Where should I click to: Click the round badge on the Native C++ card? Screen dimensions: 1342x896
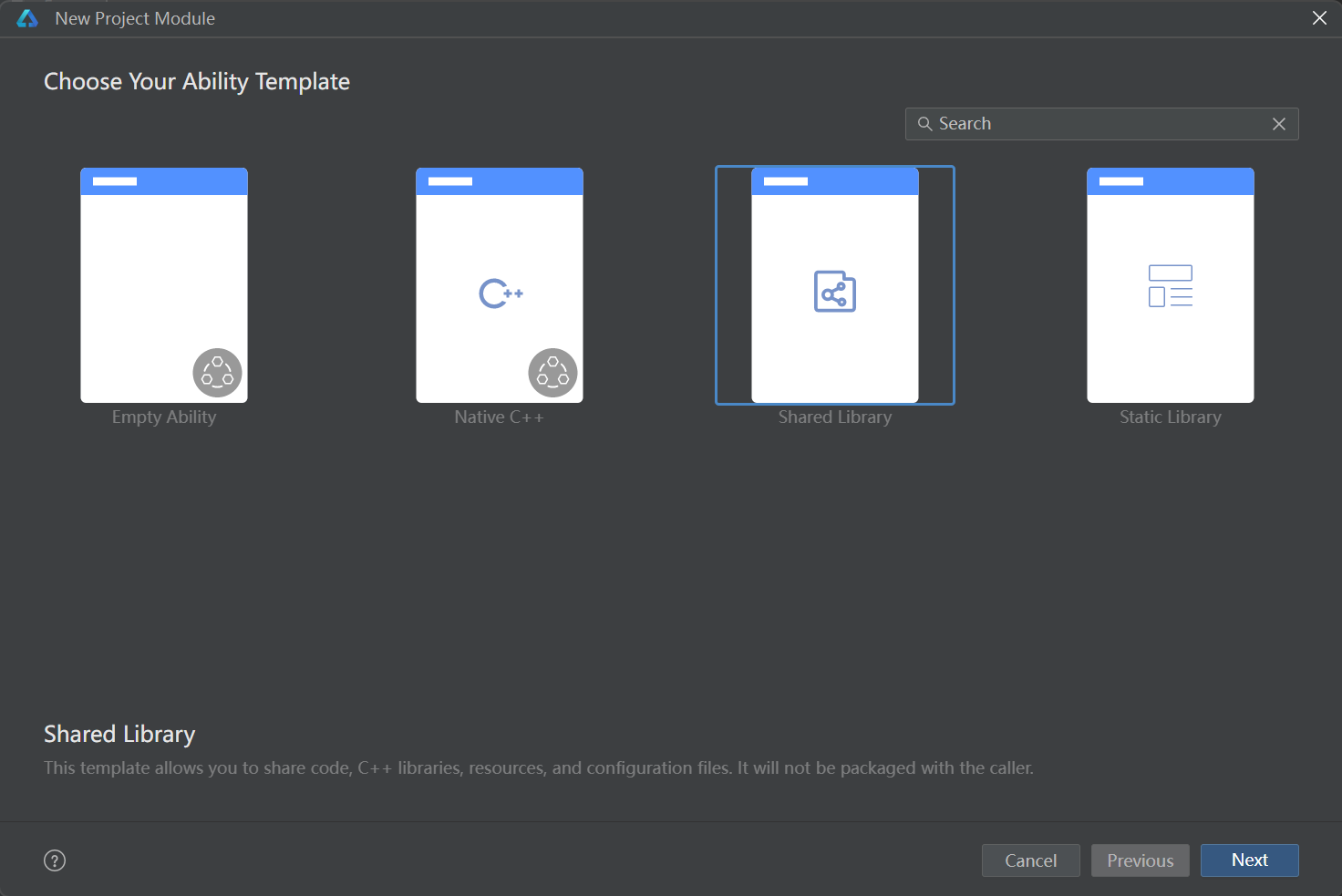point(552,373)
